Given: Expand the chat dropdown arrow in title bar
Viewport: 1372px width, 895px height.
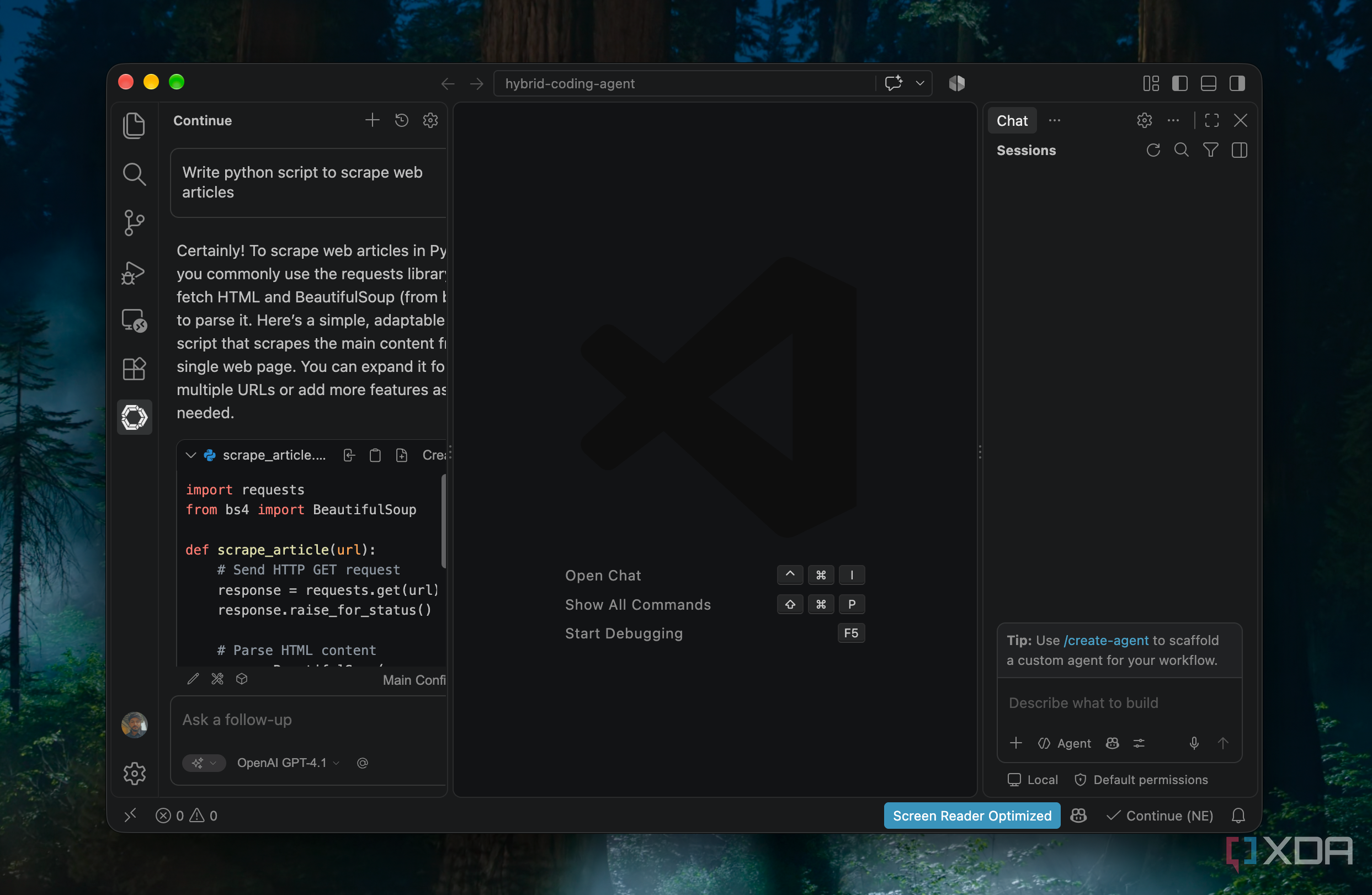Looking at the screenshot, I should point(920,83).
